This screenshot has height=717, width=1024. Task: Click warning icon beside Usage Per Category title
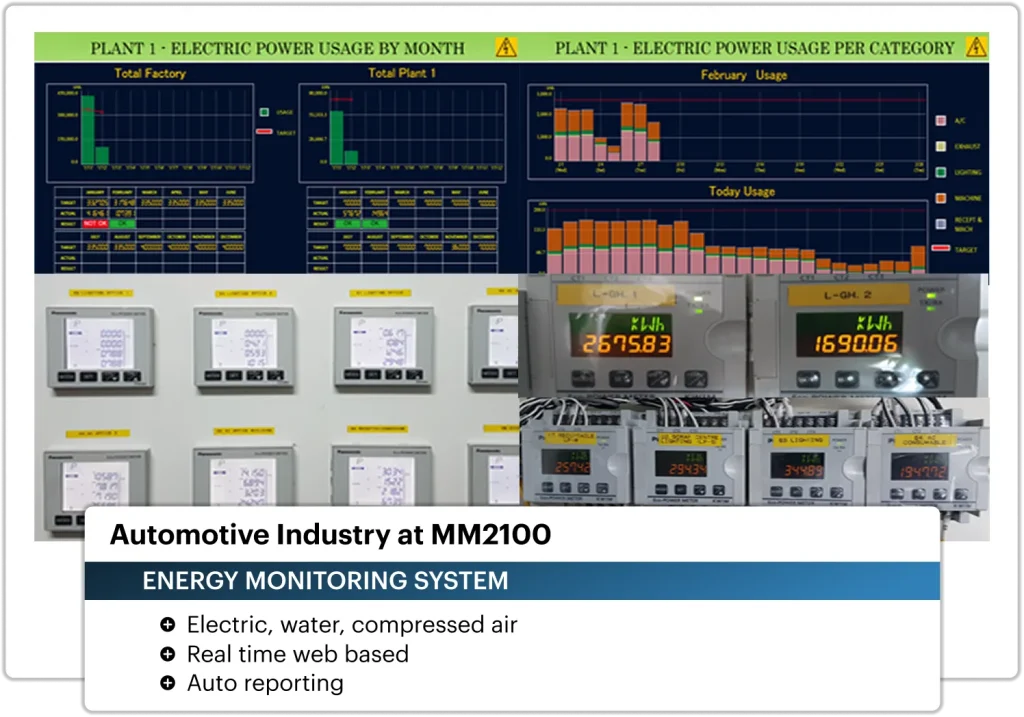point(976,47)
